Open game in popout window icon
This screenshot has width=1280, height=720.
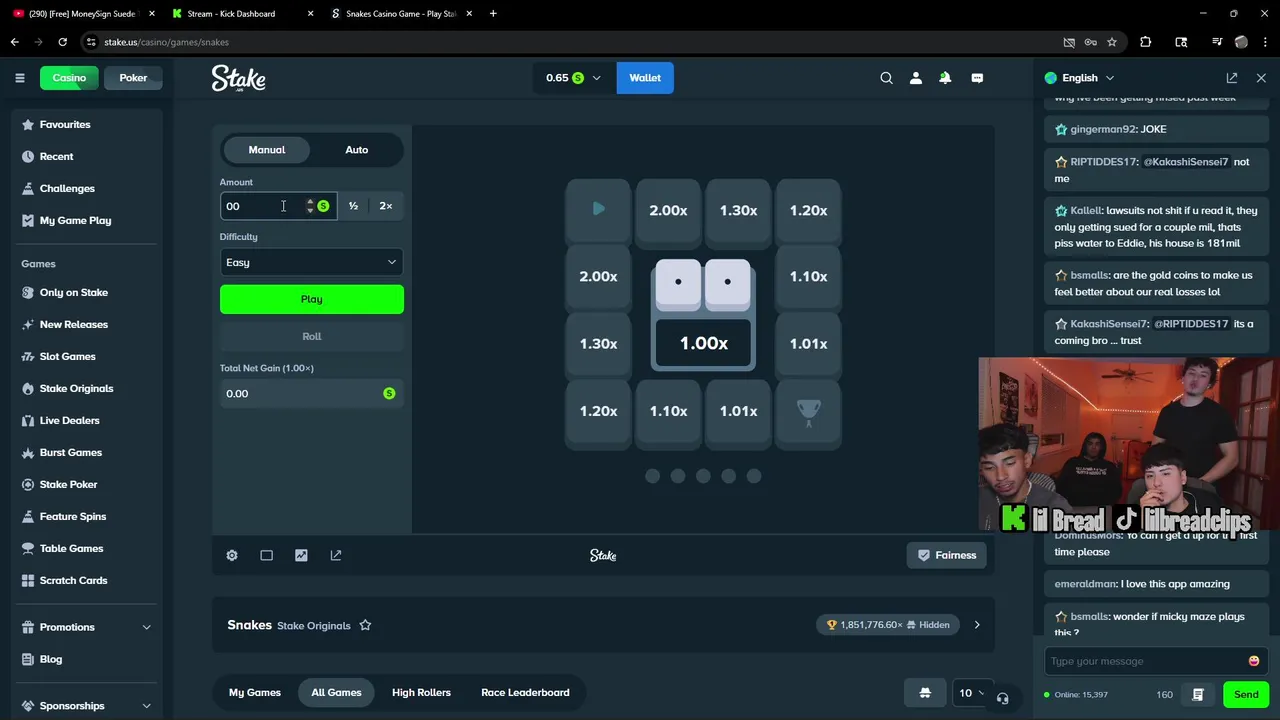(336, 555)
